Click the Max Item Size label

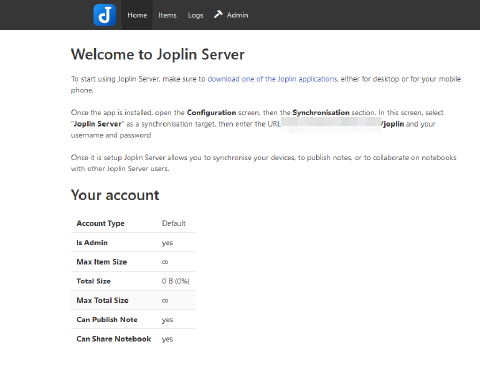click(102, 262)
